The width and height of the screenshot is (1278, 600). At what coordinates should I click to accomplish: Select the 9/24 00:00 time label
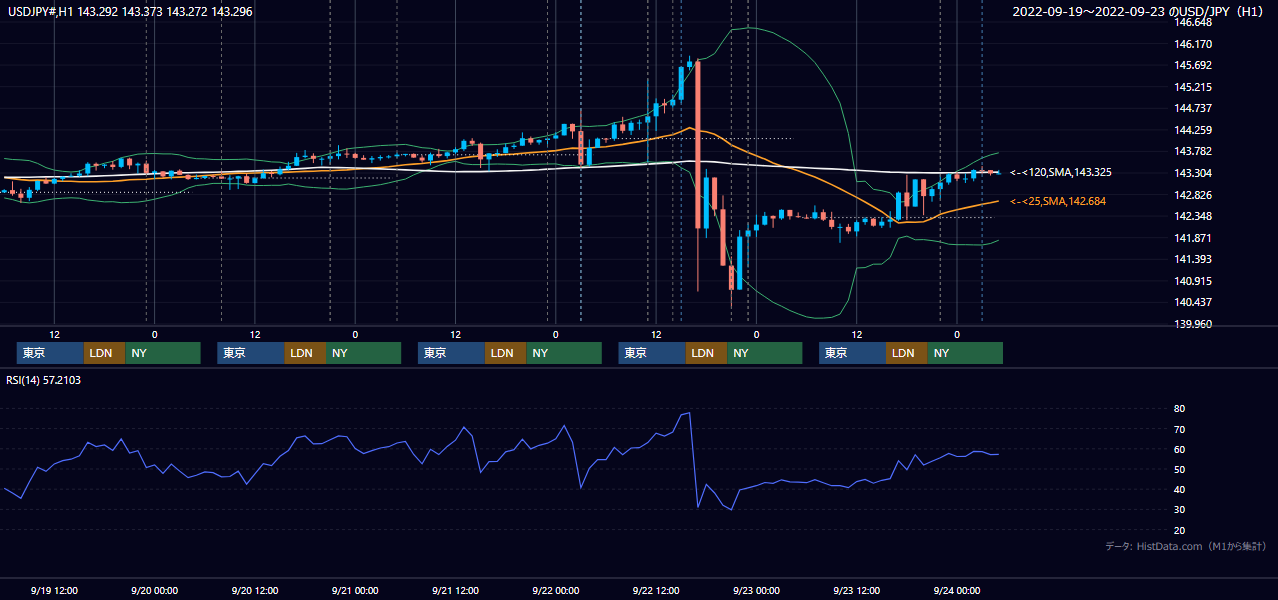tap(957, 590)
